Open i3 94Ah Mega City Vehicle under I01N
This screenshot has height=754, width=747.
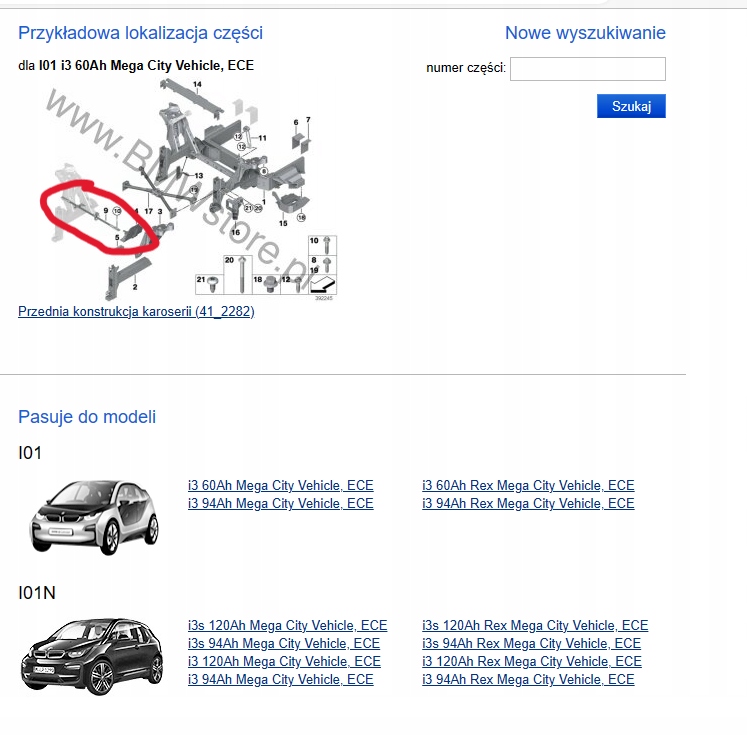pos(280,679)
